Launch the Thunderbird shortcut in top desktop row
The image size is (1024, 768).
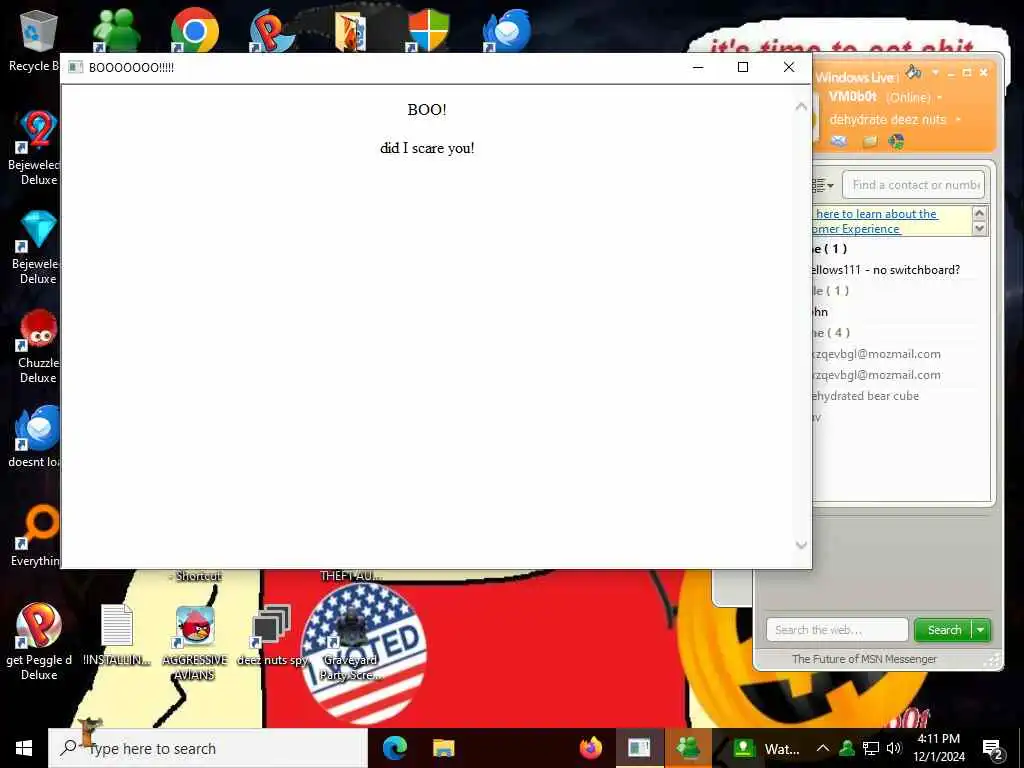pyautogui.click(x=507, y=30)
